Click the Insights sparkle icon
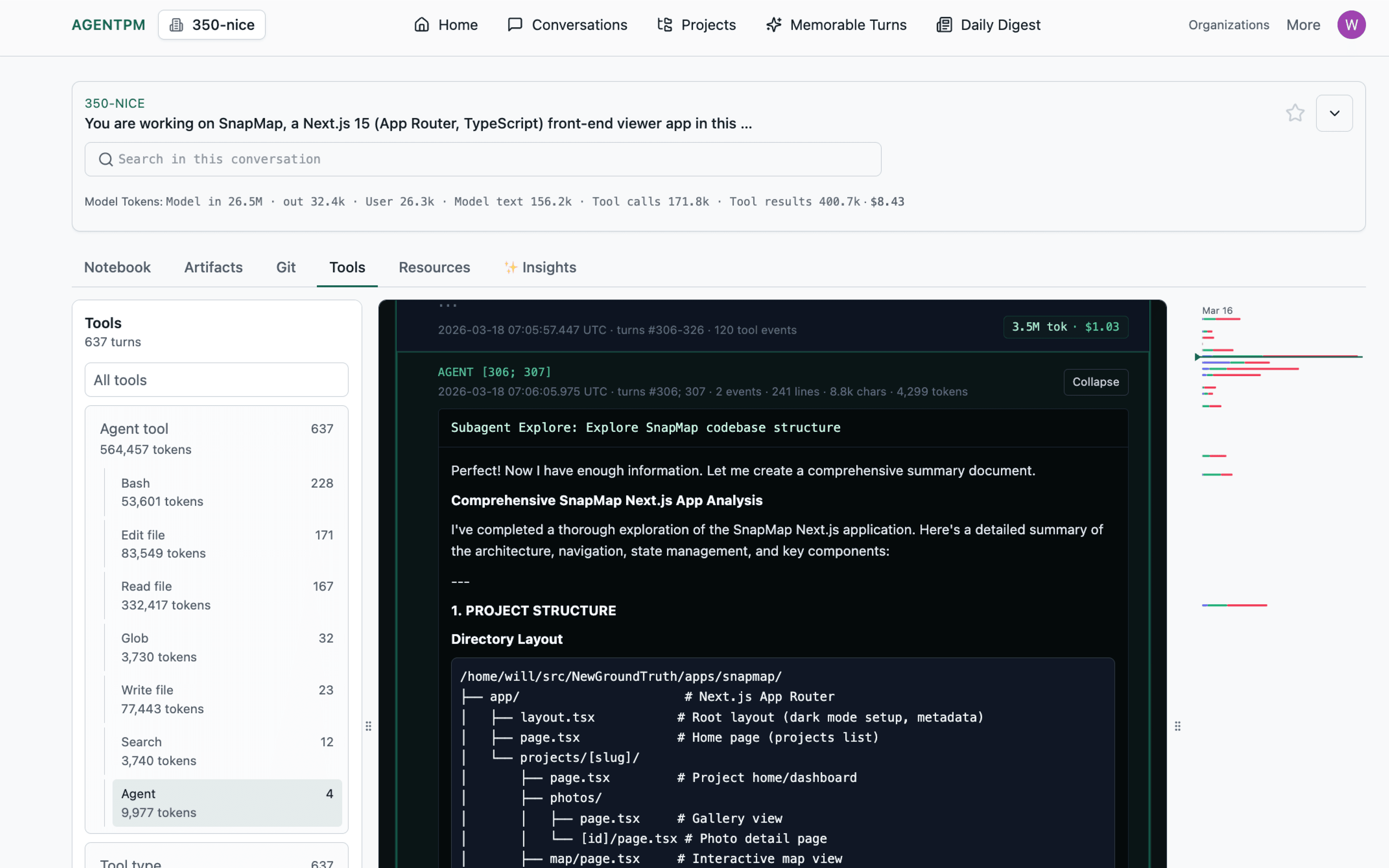 pyautogui.click(x=510, y=267)
